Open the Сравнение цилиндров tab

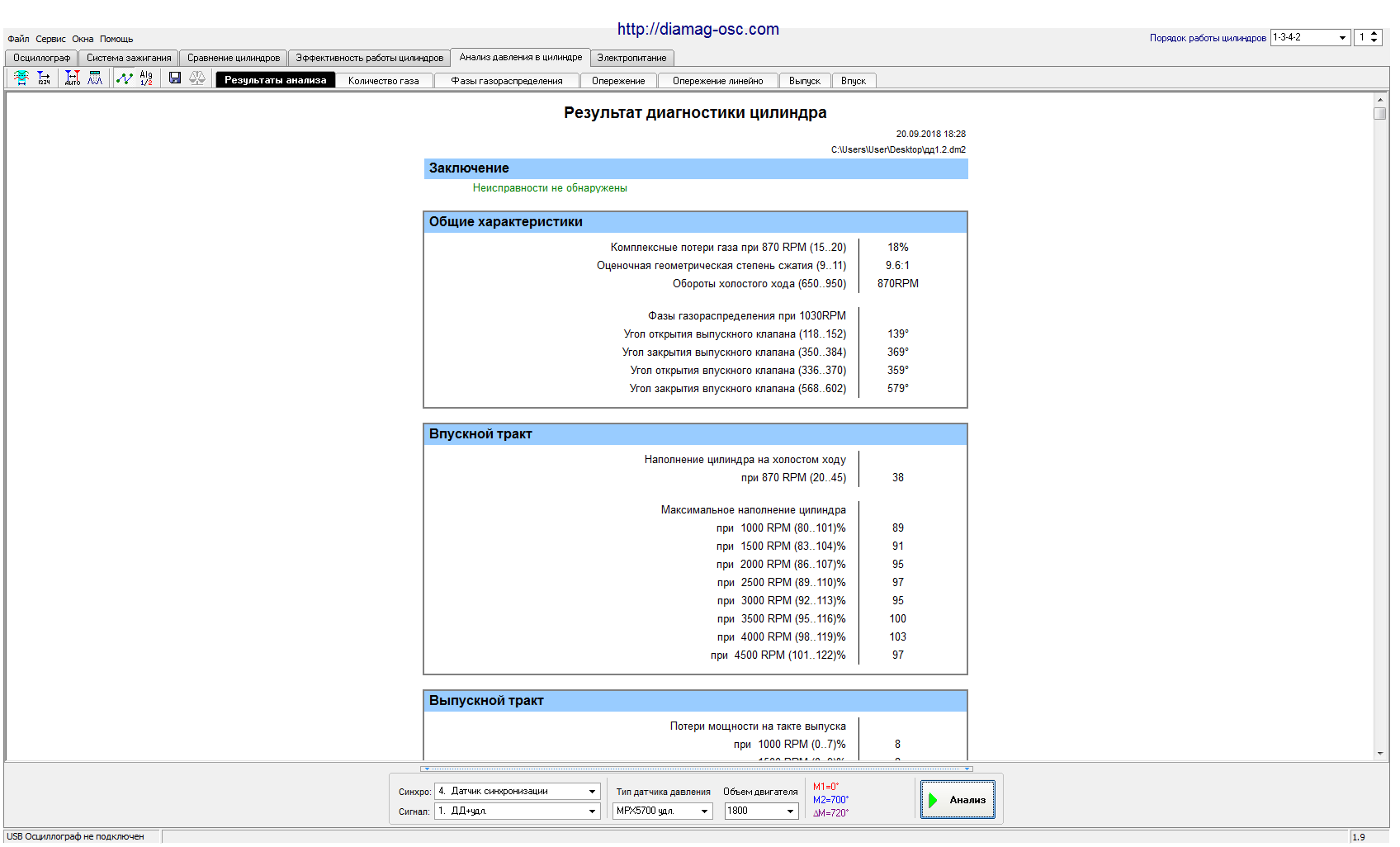(234, 58)
